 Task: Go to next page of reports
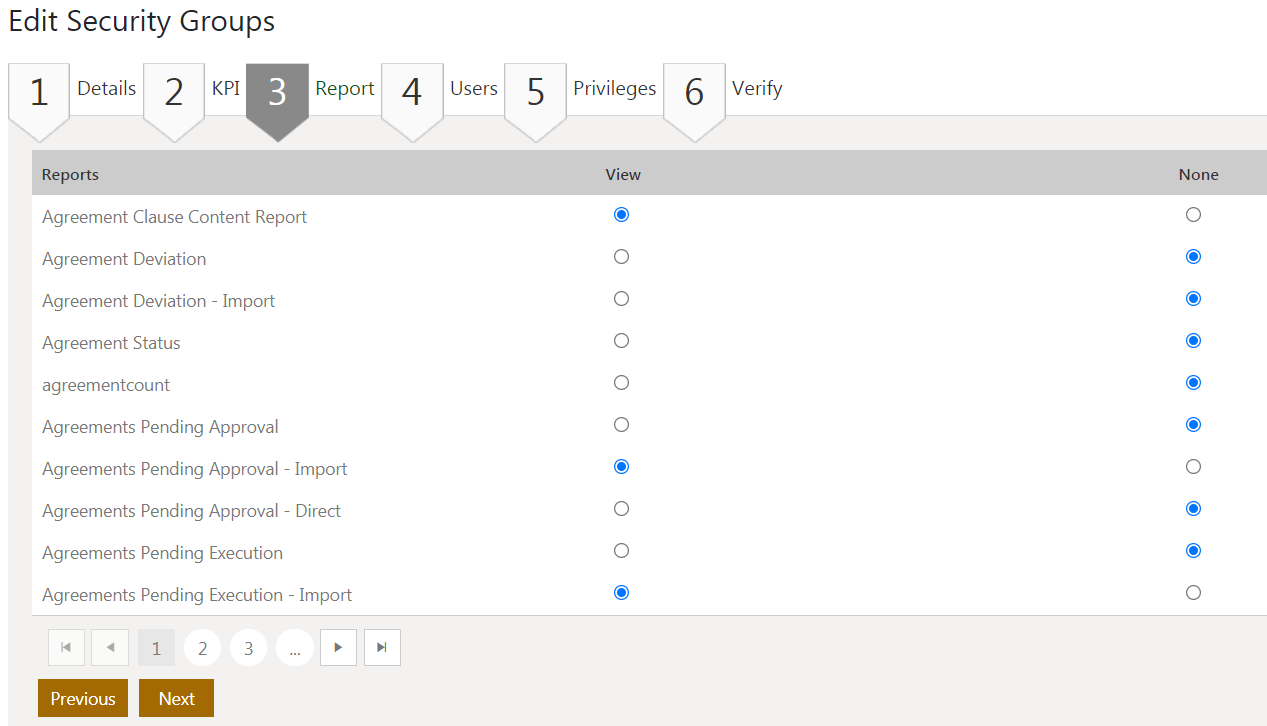click(338, 648)
